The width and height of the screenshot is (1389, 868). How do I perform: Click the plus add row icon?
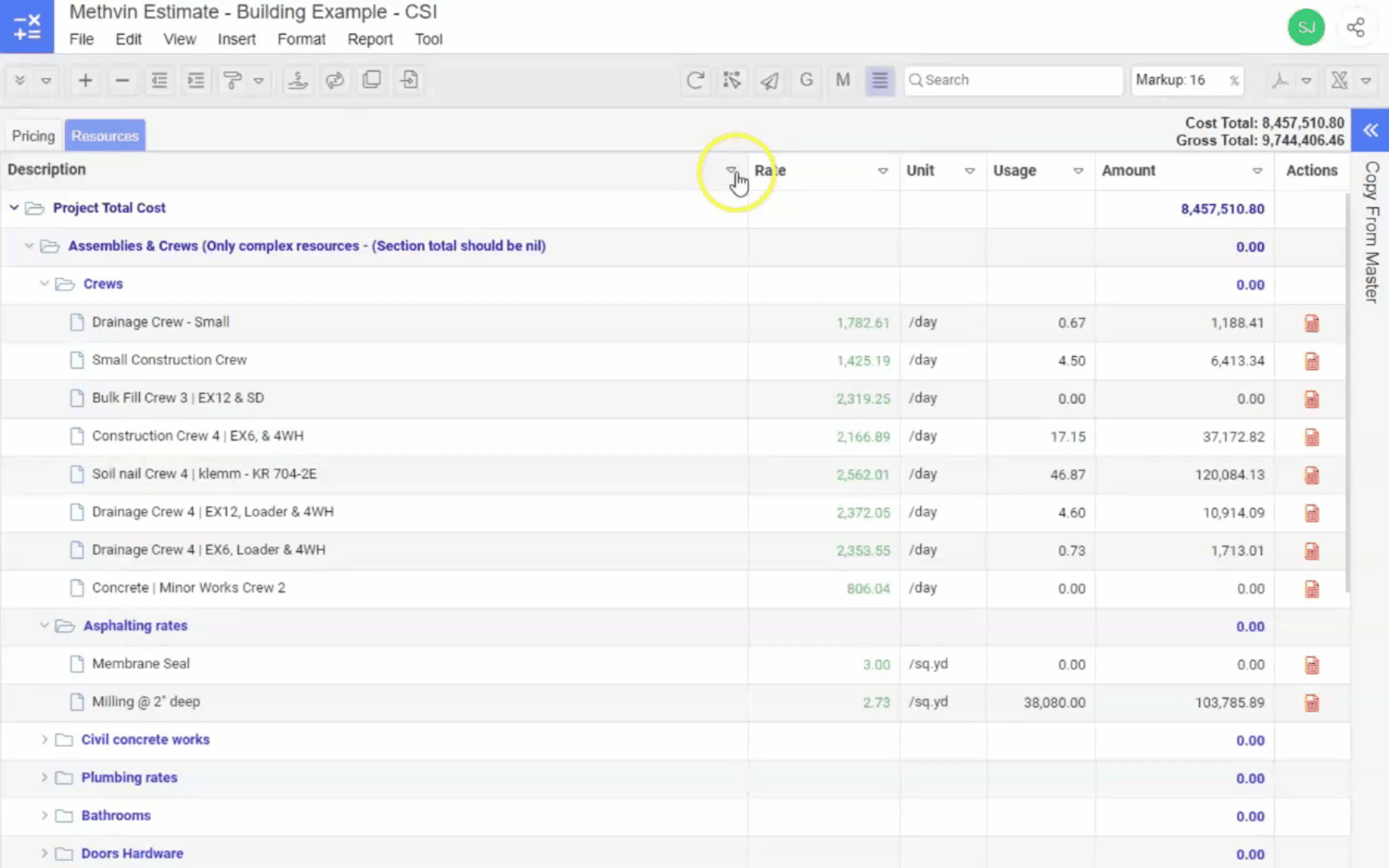pos(85,80)
